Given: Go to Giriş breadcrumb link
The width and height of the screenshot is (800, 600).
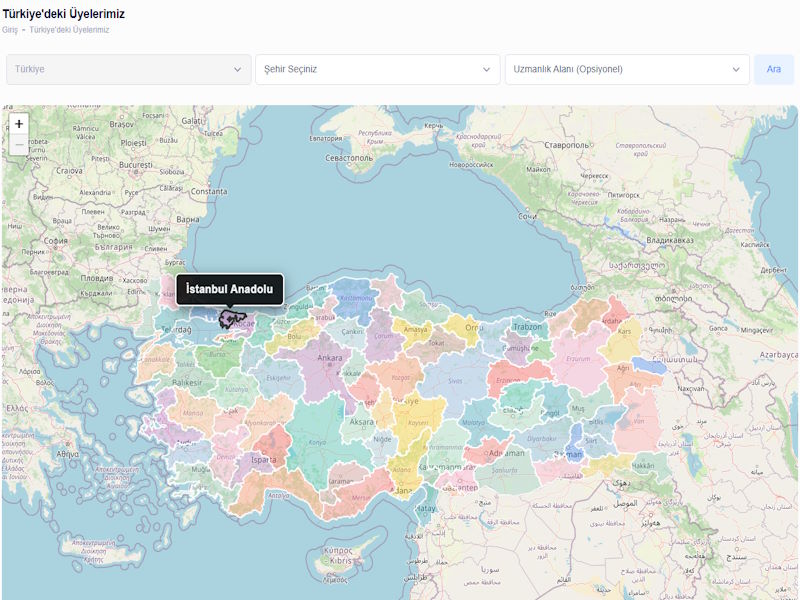Looking at the screenshot, I should click(x=10, y=30).
